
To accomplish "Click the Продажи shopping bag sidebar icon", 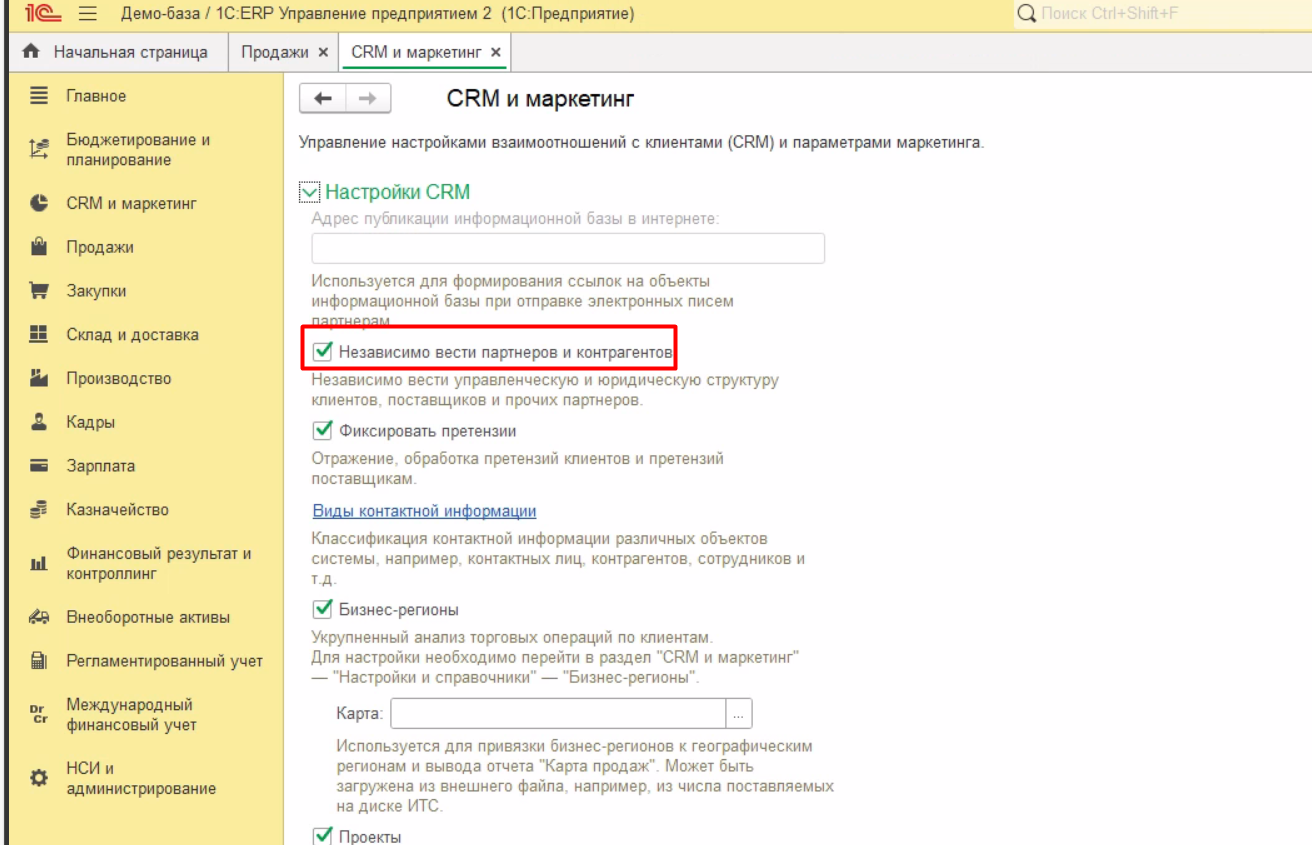I will pos(39,247).
